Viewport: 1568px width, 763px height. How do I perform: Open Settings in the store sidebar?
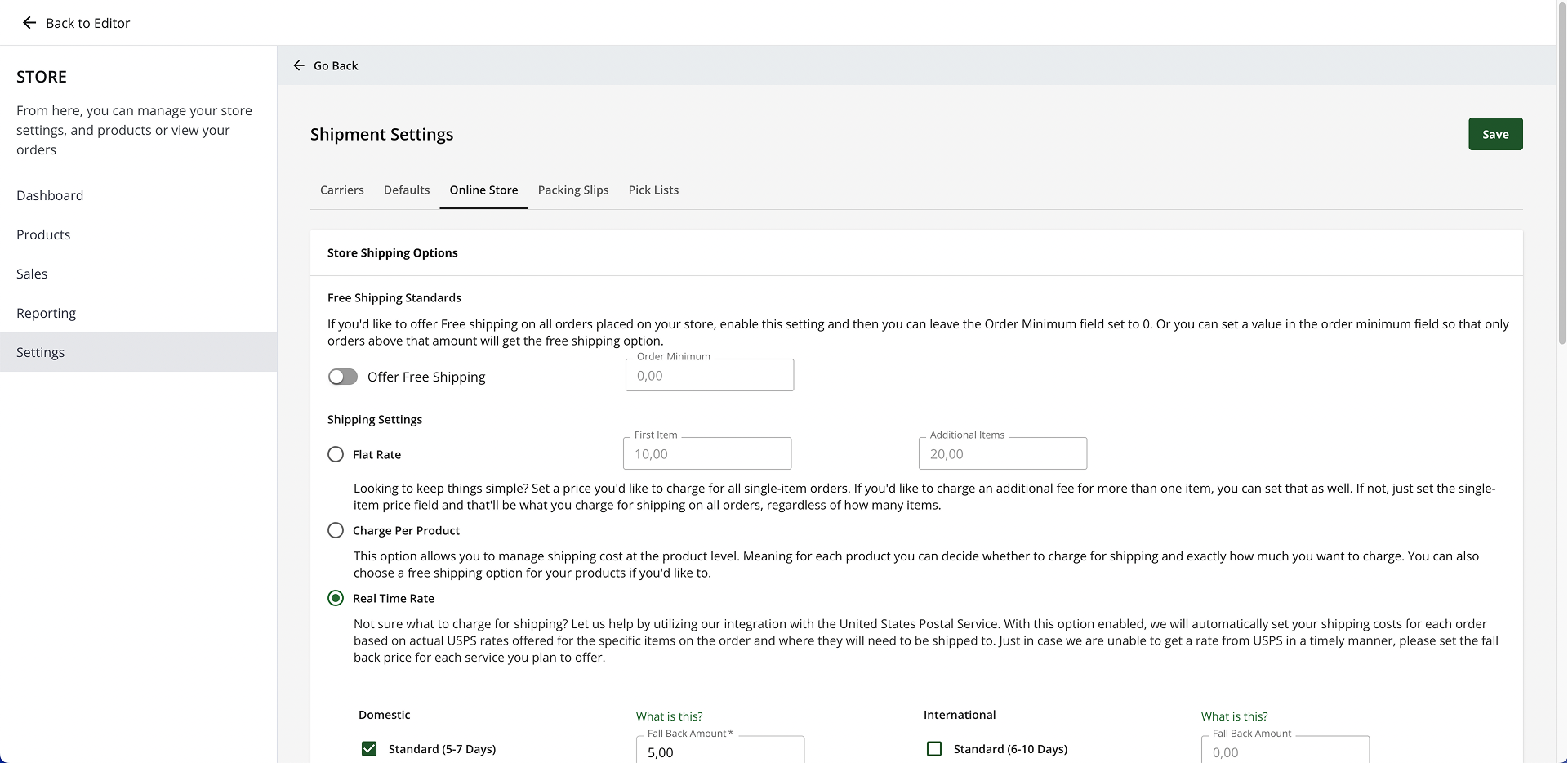(138, 352)
